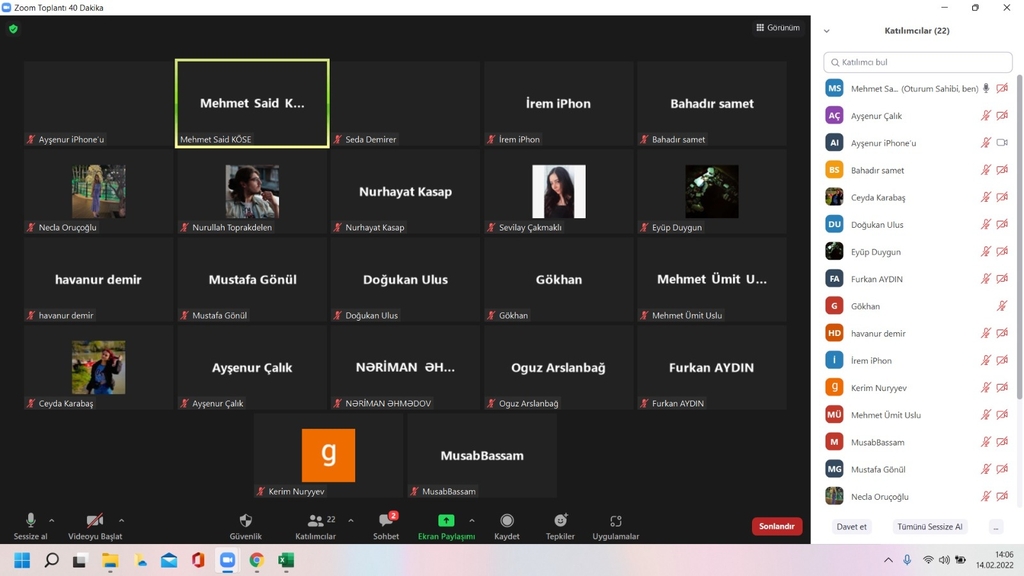1024x576 pixels.
Task: Click Nurullah Toprakdelen video tile photo
Action: (x=252, y=191)
